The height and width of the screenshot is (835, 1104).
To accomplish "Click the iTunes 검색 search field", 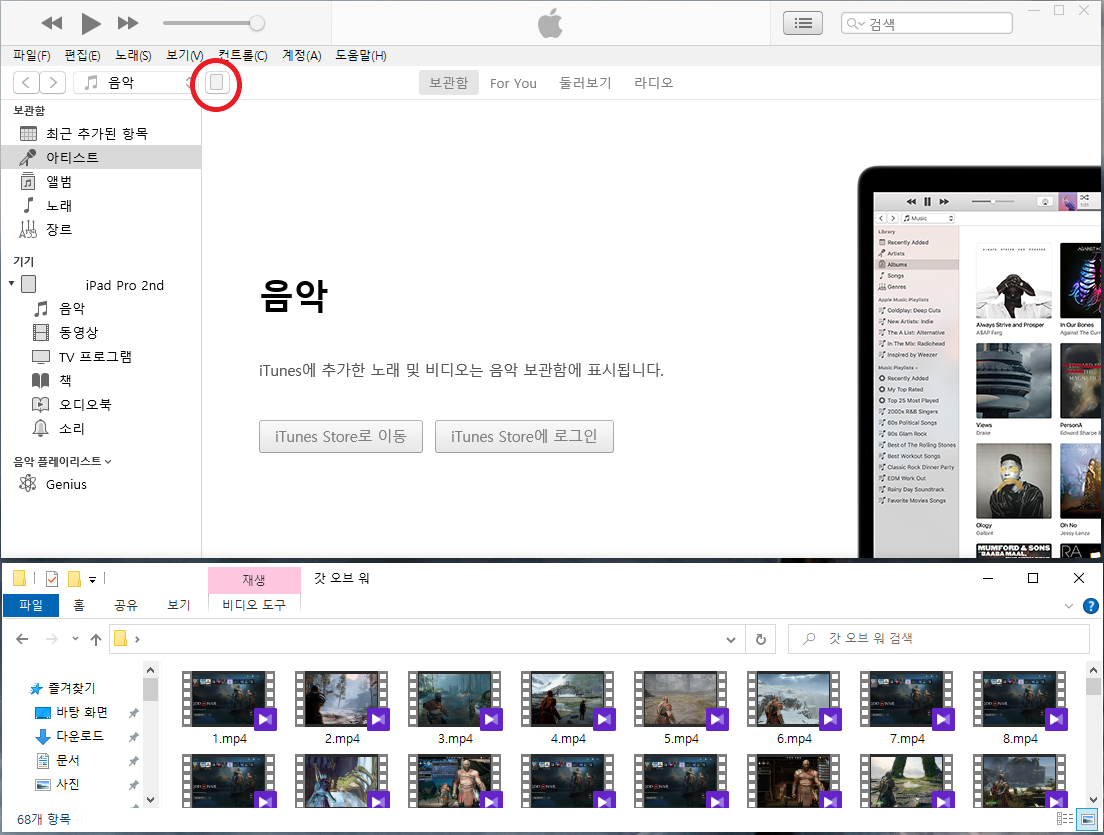I will tap(927, 23).
